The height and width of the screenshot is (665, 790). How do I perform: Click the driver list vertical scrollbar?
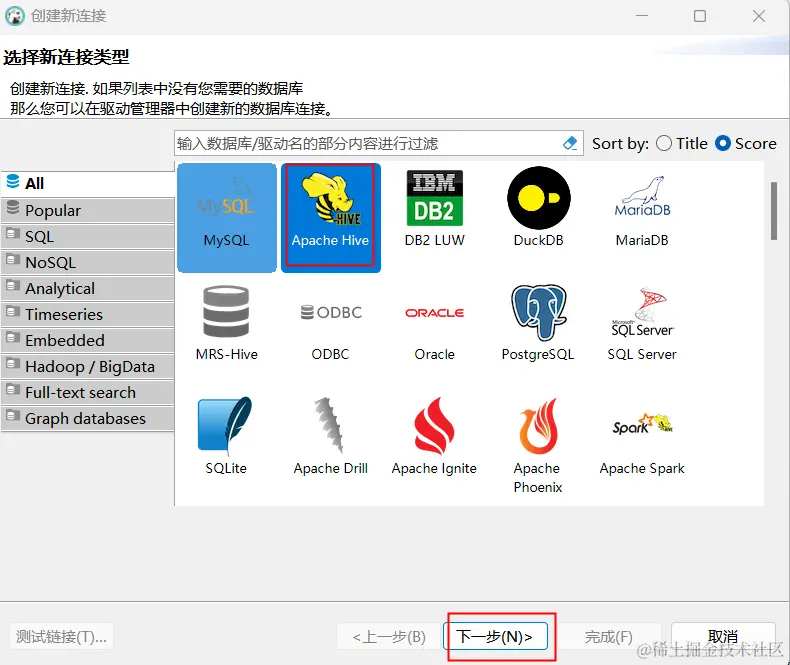[x=774, y=212]
